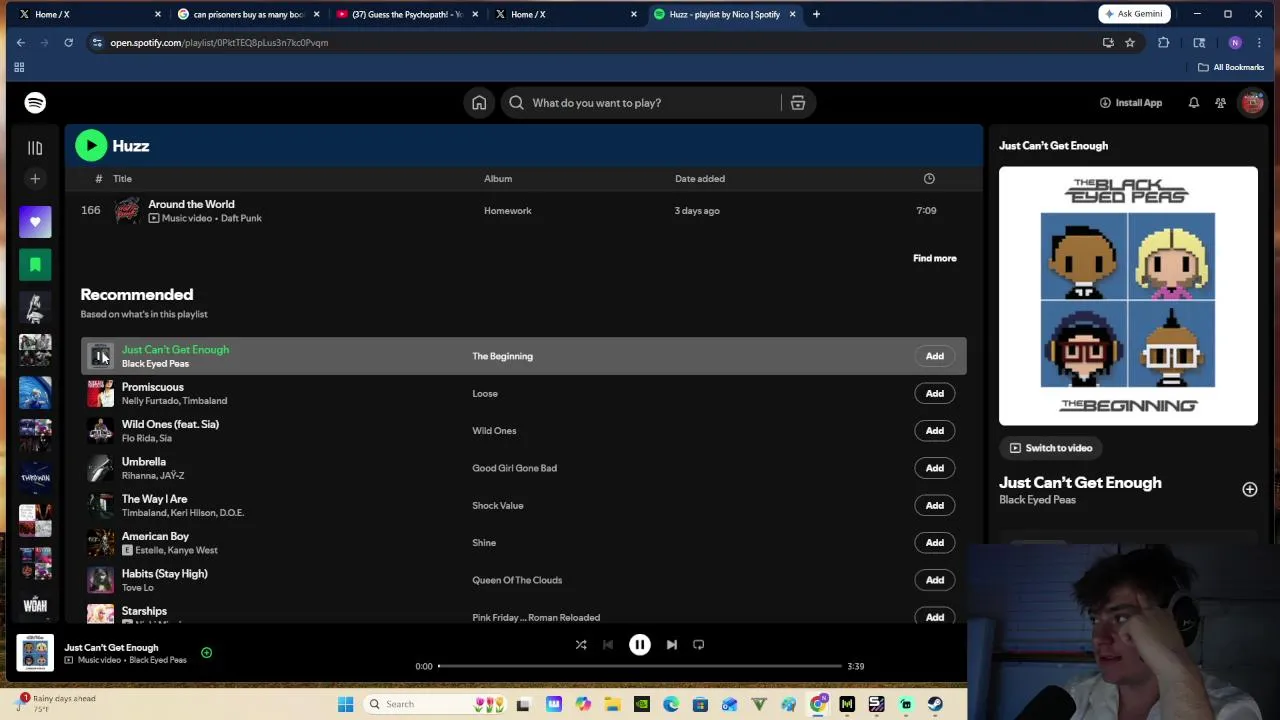This screenshot has height=720, width=1280.
Task: Add The Way I Are to playlist
Action: pyautogui.click(x=934, y=505)
